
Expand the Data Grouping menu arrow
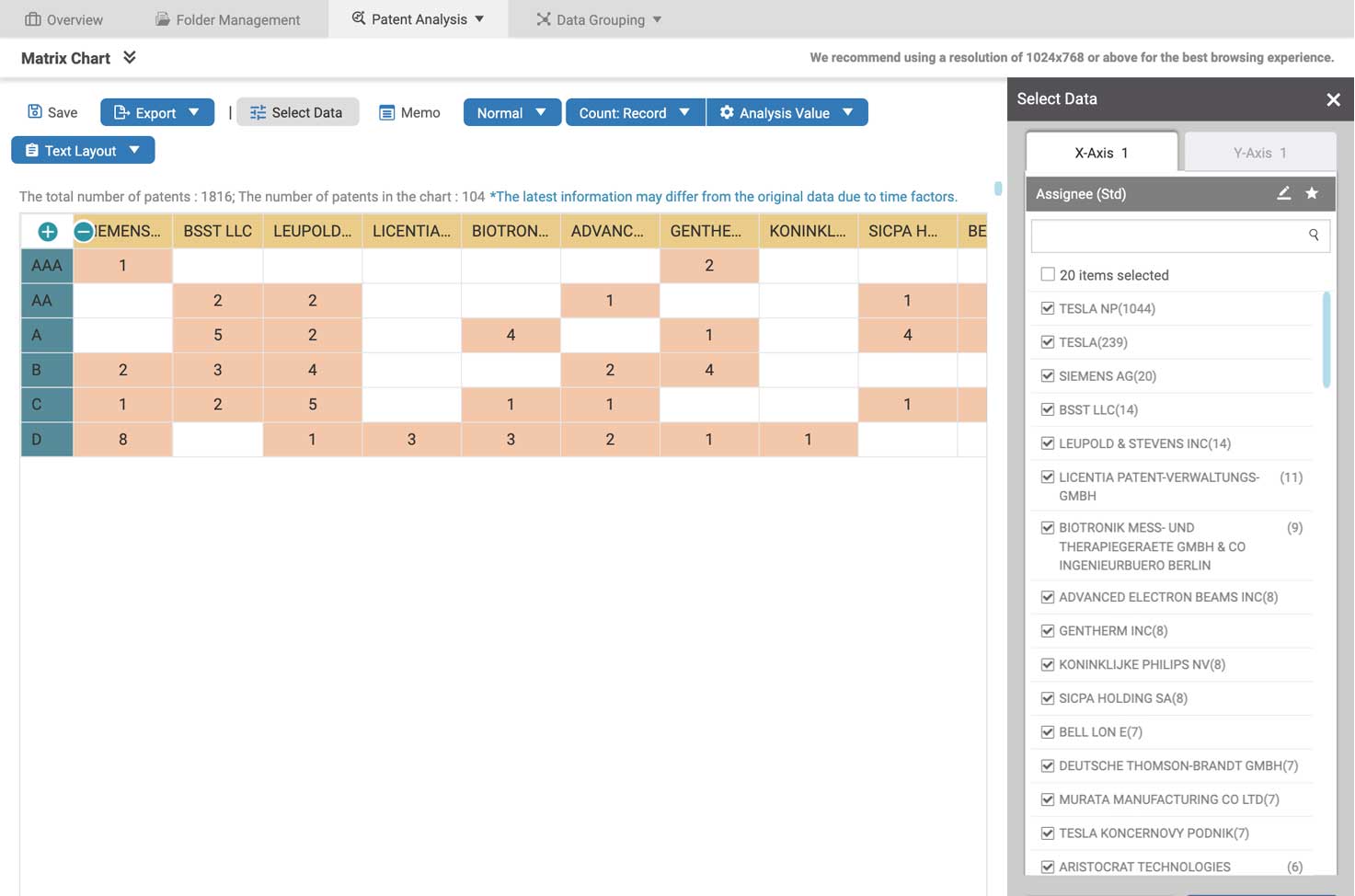pos(657,19)
